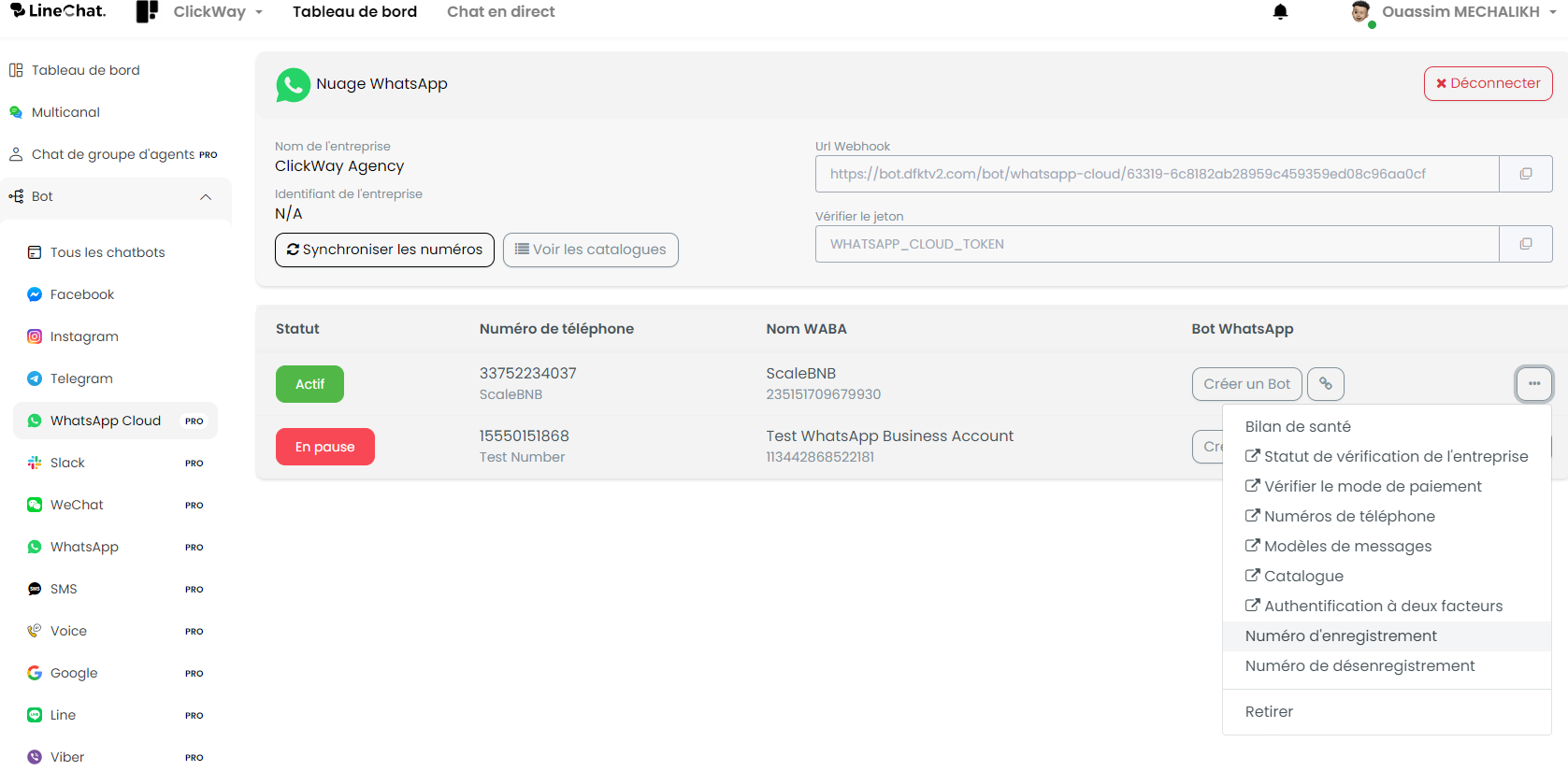Click the Nom WABA column header
This screenshot has height=771, width=1568.
click(x=807, y=329)
